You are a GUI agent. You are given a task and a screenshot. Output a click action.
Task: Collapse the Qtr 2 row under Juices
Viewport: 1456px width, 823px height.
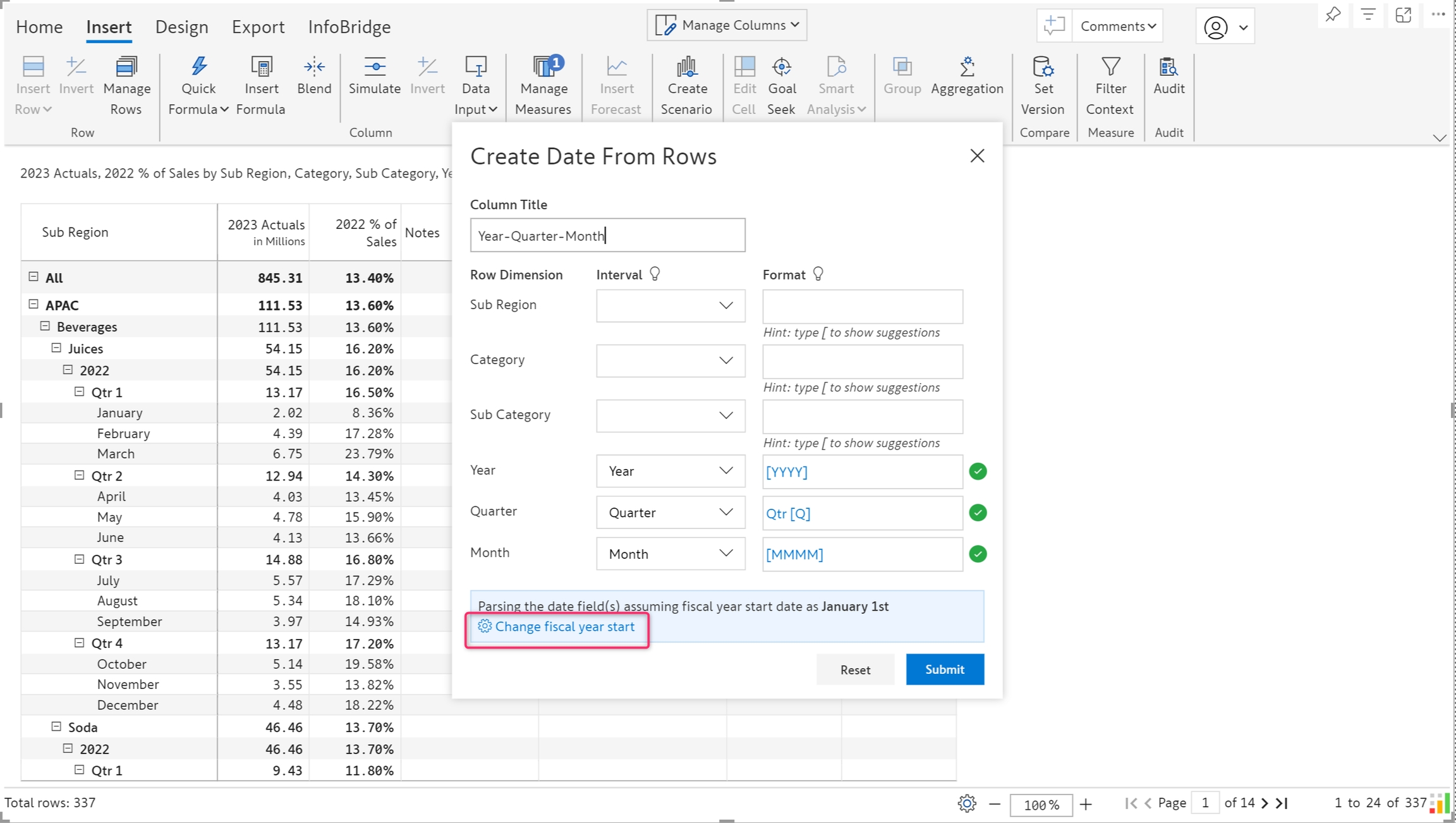coord(79,475)
